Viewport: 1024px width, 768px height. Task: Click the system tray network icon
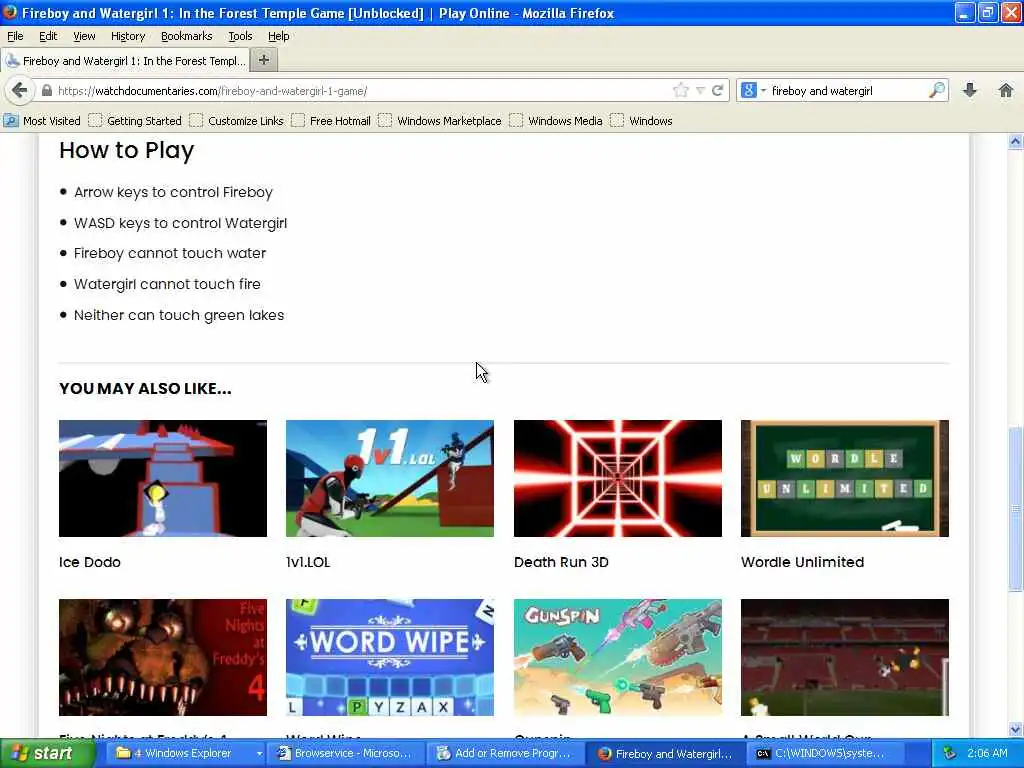[950, 754]
